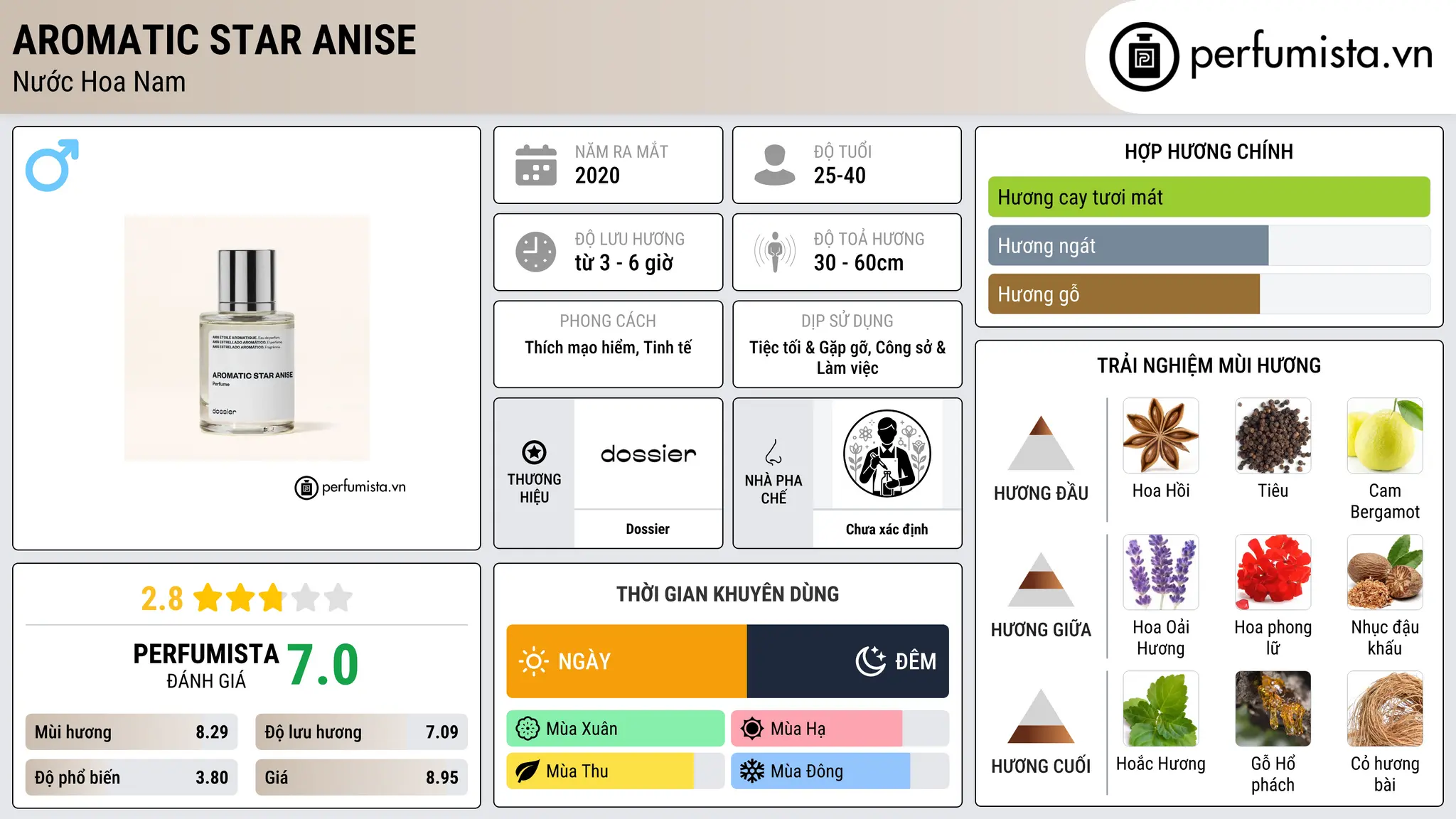The height and width of the screenshot is (819, 1456).
Task: Click the longevity value từ 3 - 6 giờ
Action: (x=624, y=263)
